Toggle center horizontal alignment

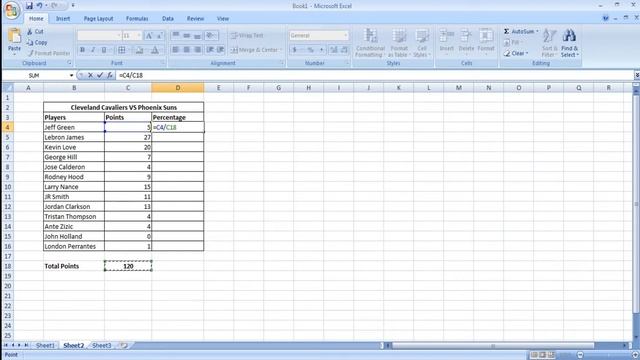click(187, 50)
